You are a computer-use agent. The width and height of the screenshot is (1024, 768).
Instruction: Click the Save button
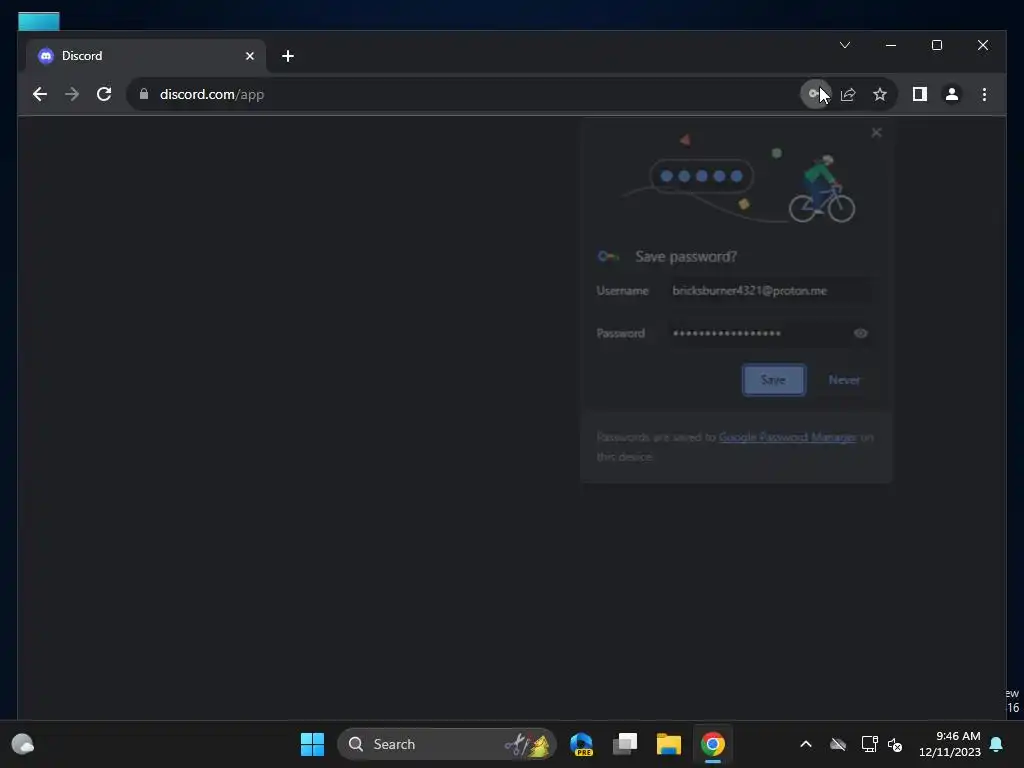tap(773, 379)
